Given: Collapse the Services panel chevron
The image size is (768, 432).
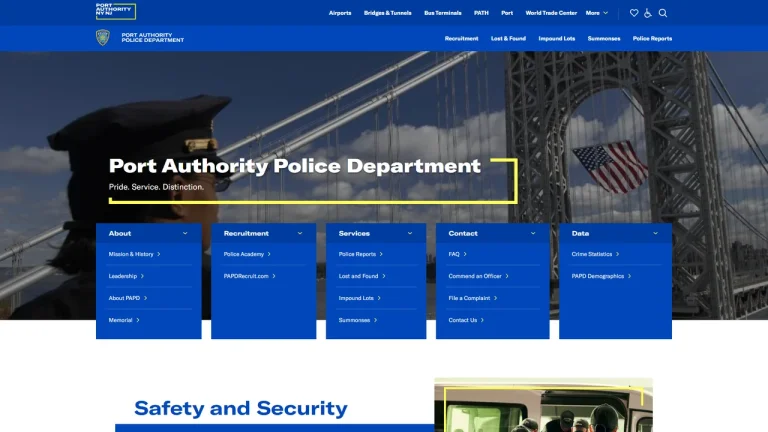Looking at the screenshot, I should (x=410, y=233).
